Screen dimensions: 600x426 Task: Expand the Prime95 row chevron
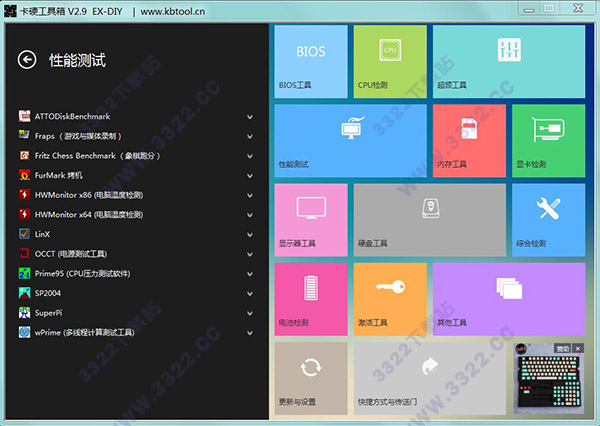(250, 274)
